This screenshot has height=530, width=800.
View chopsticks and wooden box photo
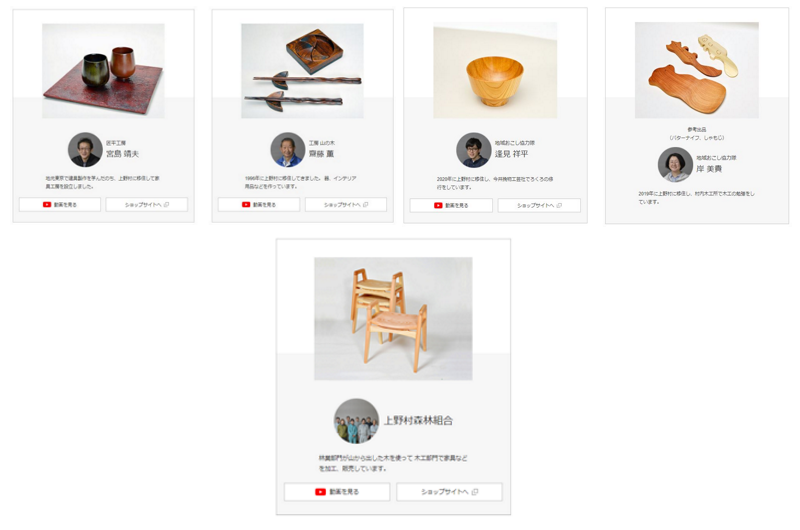(303, 71)
